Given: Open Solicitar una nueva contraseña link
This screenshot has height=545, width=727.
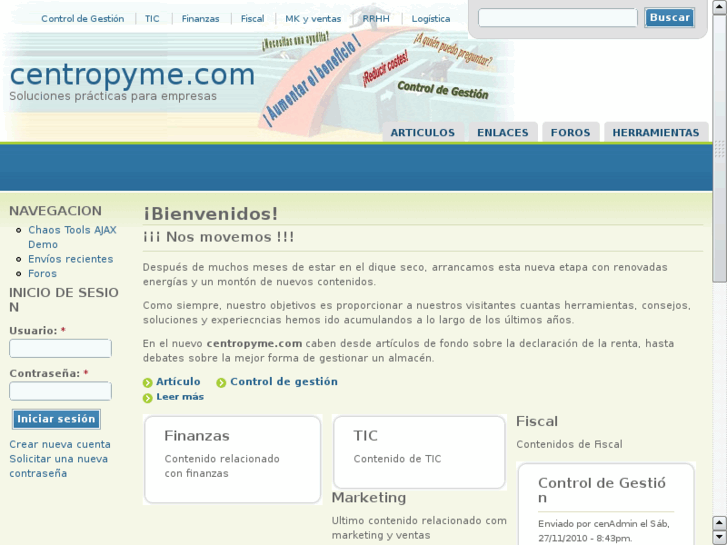Looking at the screenshot, I should coord(58,466).
